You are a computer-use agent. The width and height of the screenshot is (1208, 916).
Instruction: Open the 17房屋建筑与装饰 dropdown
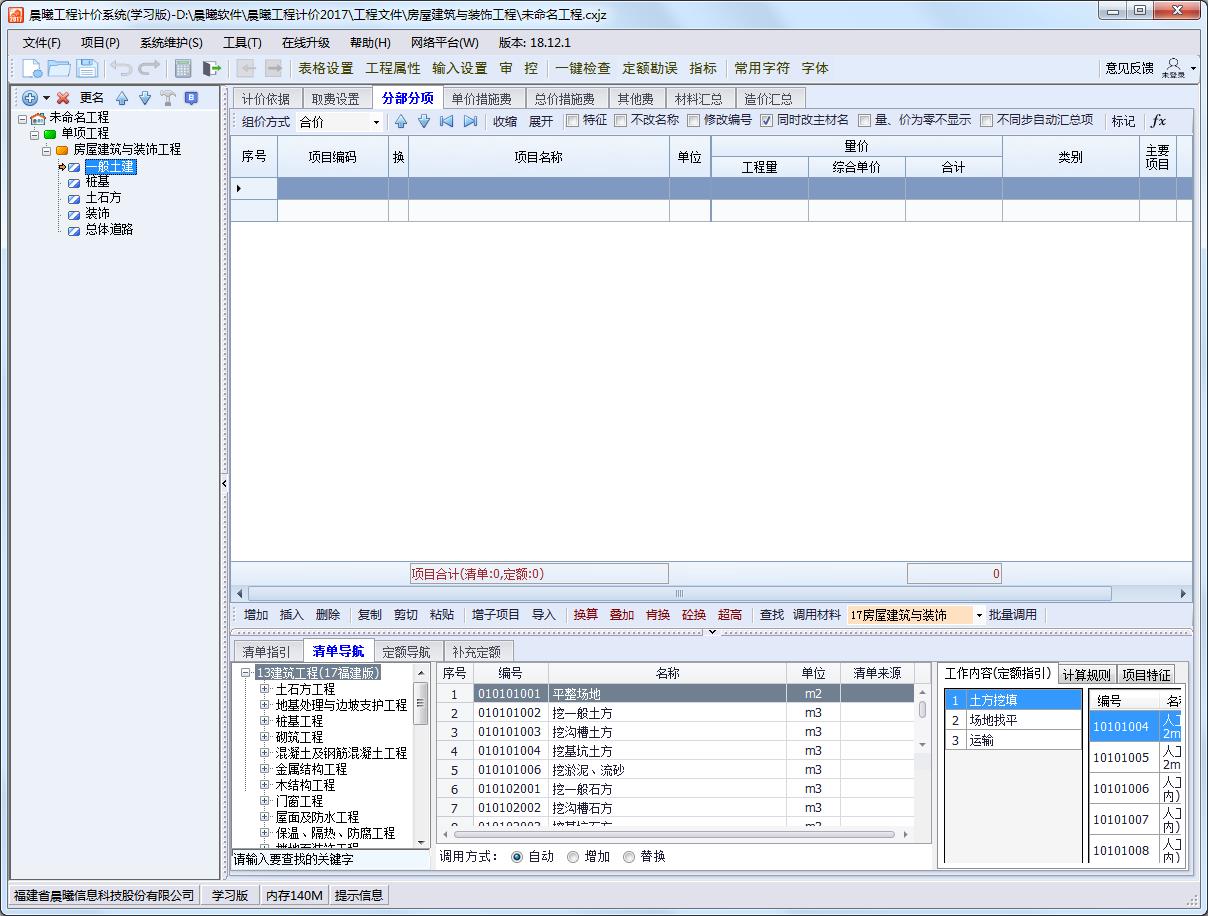pos(979,615)
